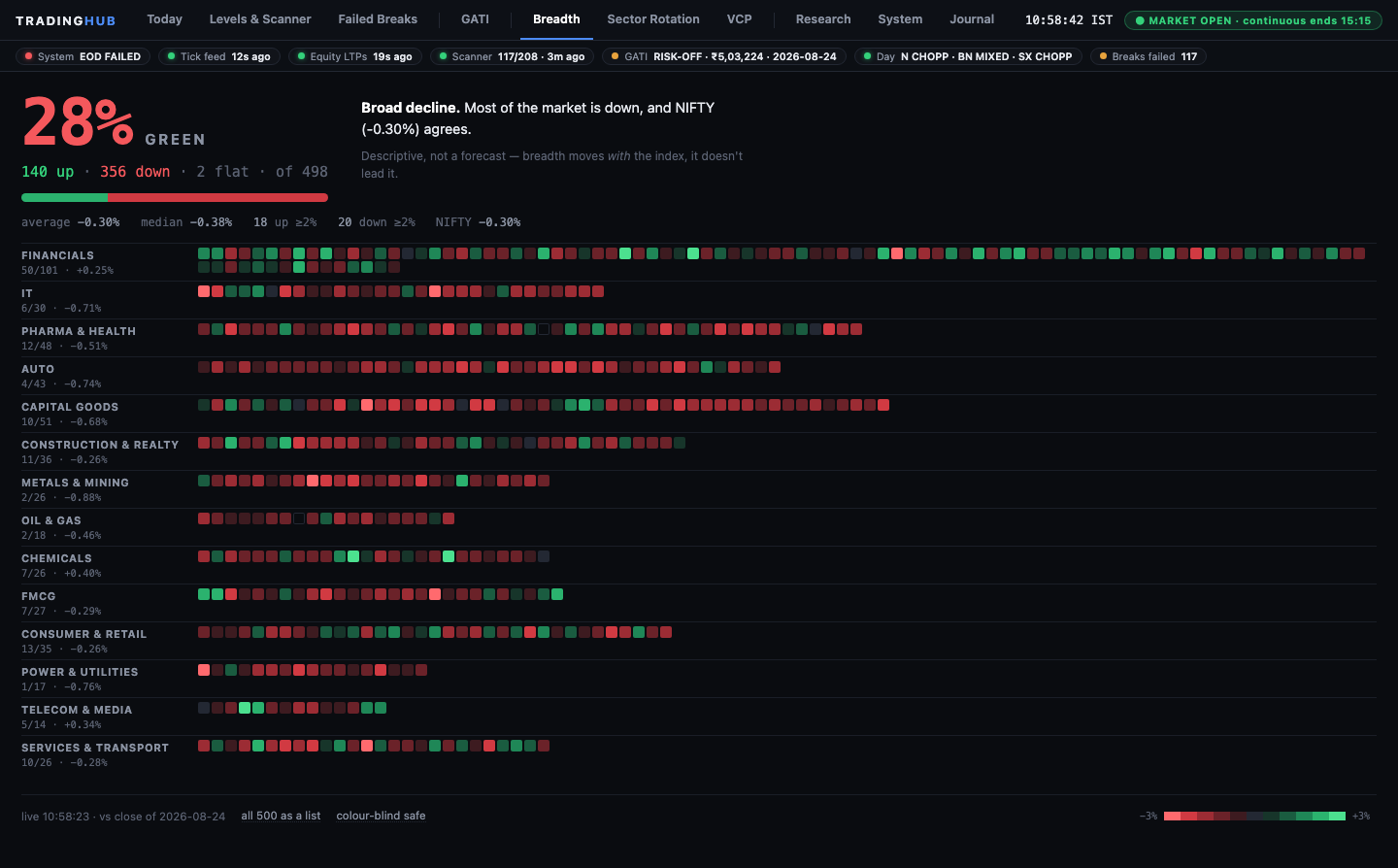Click the Equity LTPs 19s ago chip

click(355, 56)
